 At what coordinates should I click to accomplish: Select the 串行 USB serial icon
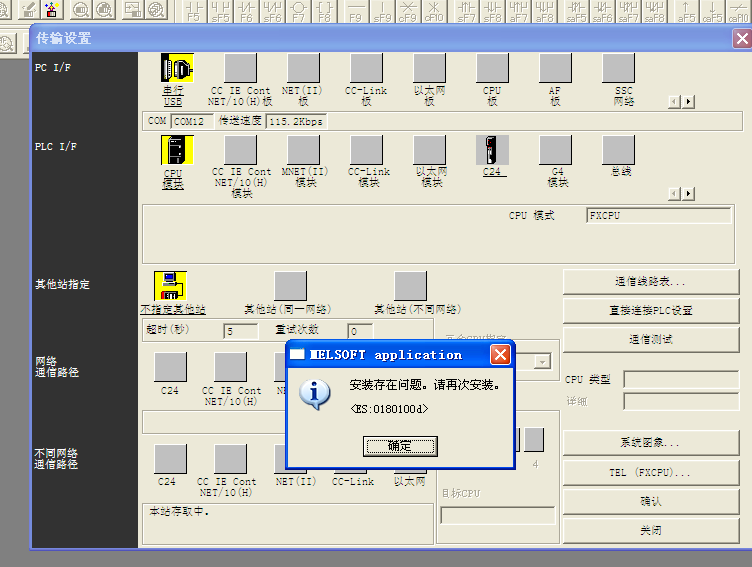coord(176,69)
